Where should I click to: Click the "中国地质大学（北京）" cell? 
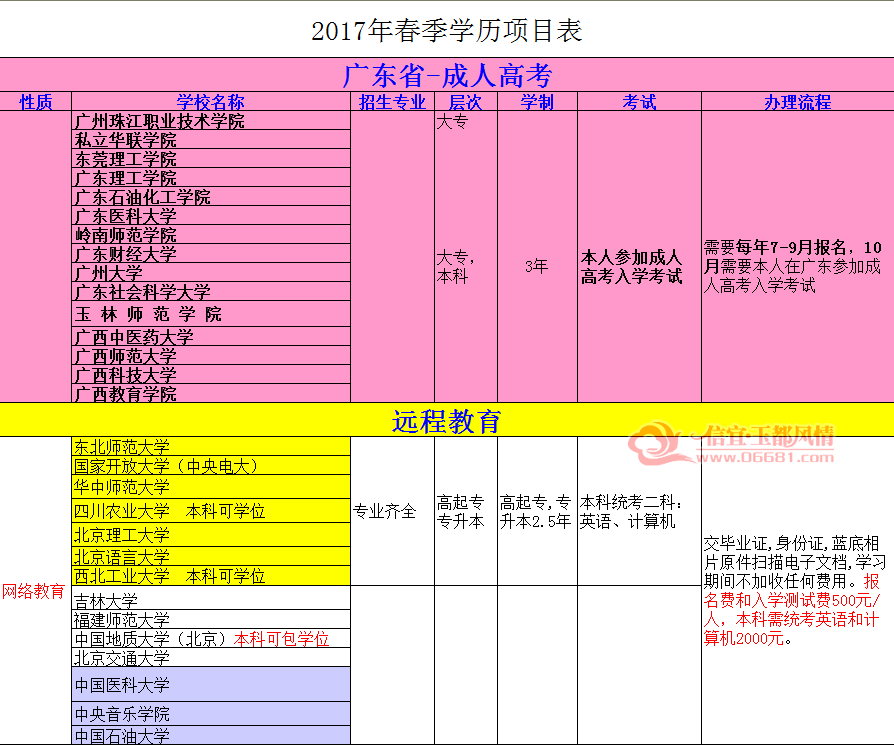click(x=211, y=638)
